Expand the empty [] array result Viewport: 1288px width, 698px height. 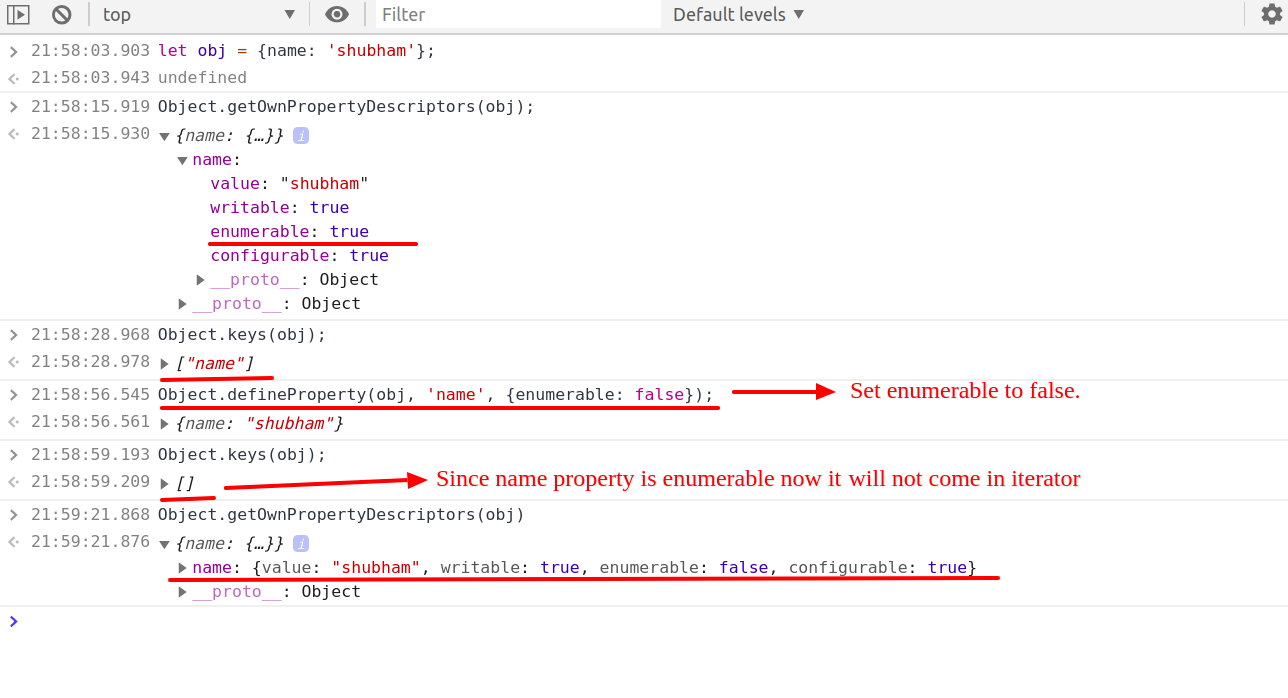click(165, 484)
